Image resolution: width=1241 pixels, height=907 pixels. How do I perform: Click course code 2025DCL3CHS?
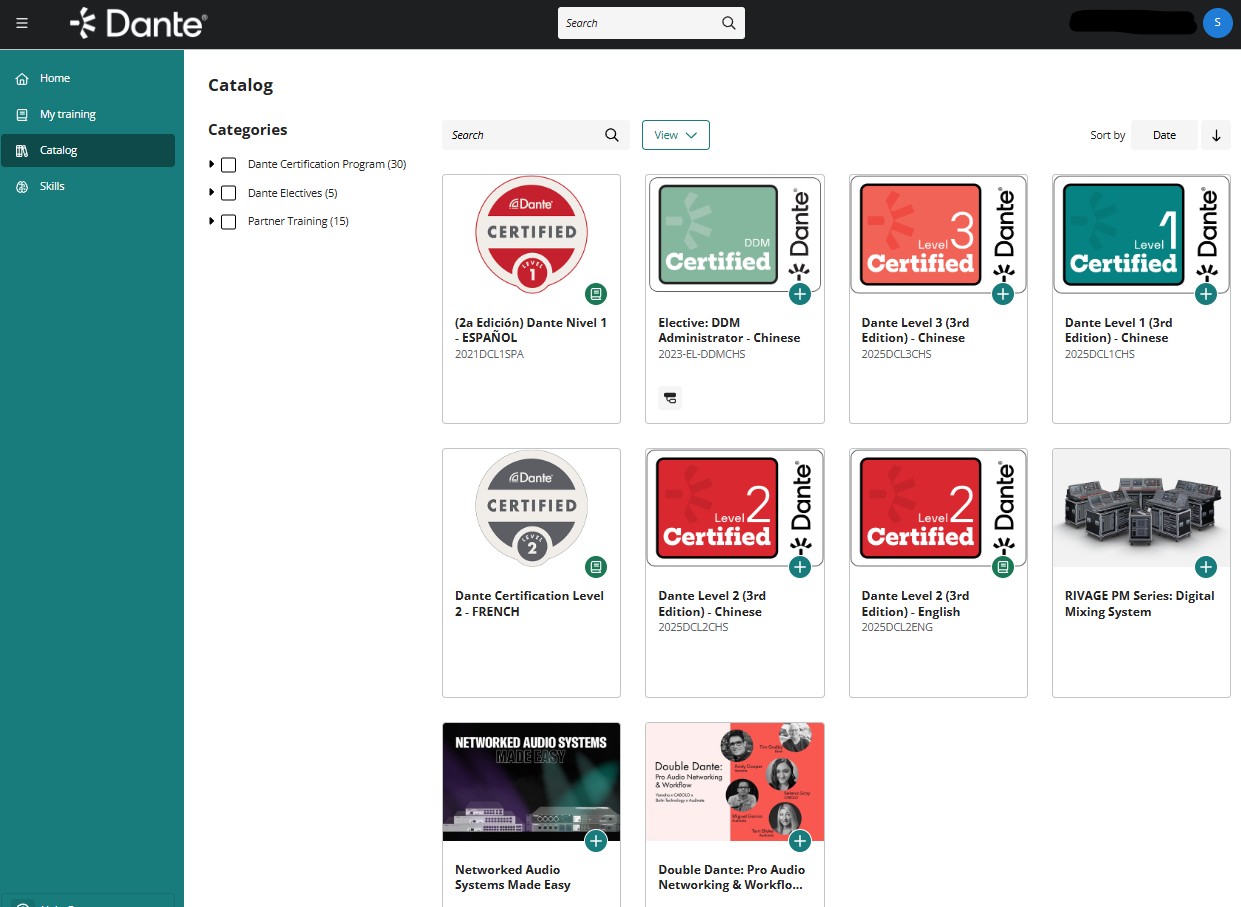click(x=897, y=354)
